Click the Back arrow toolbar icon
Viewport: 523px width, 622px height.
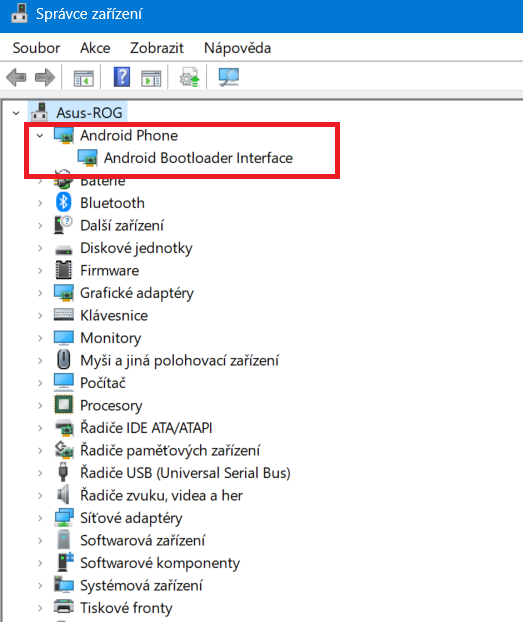pyautogui.click(x=16, y=77)
